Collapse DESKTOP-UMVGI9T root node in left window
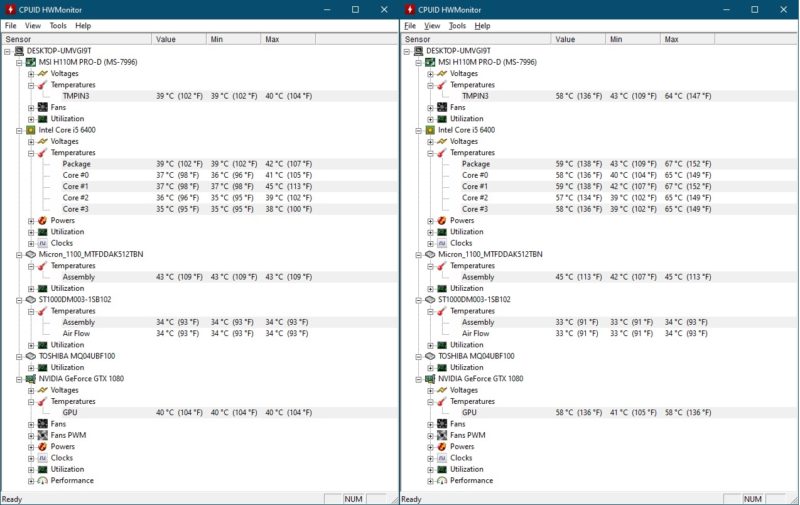 pyautogui.click(x=7, y=50)
